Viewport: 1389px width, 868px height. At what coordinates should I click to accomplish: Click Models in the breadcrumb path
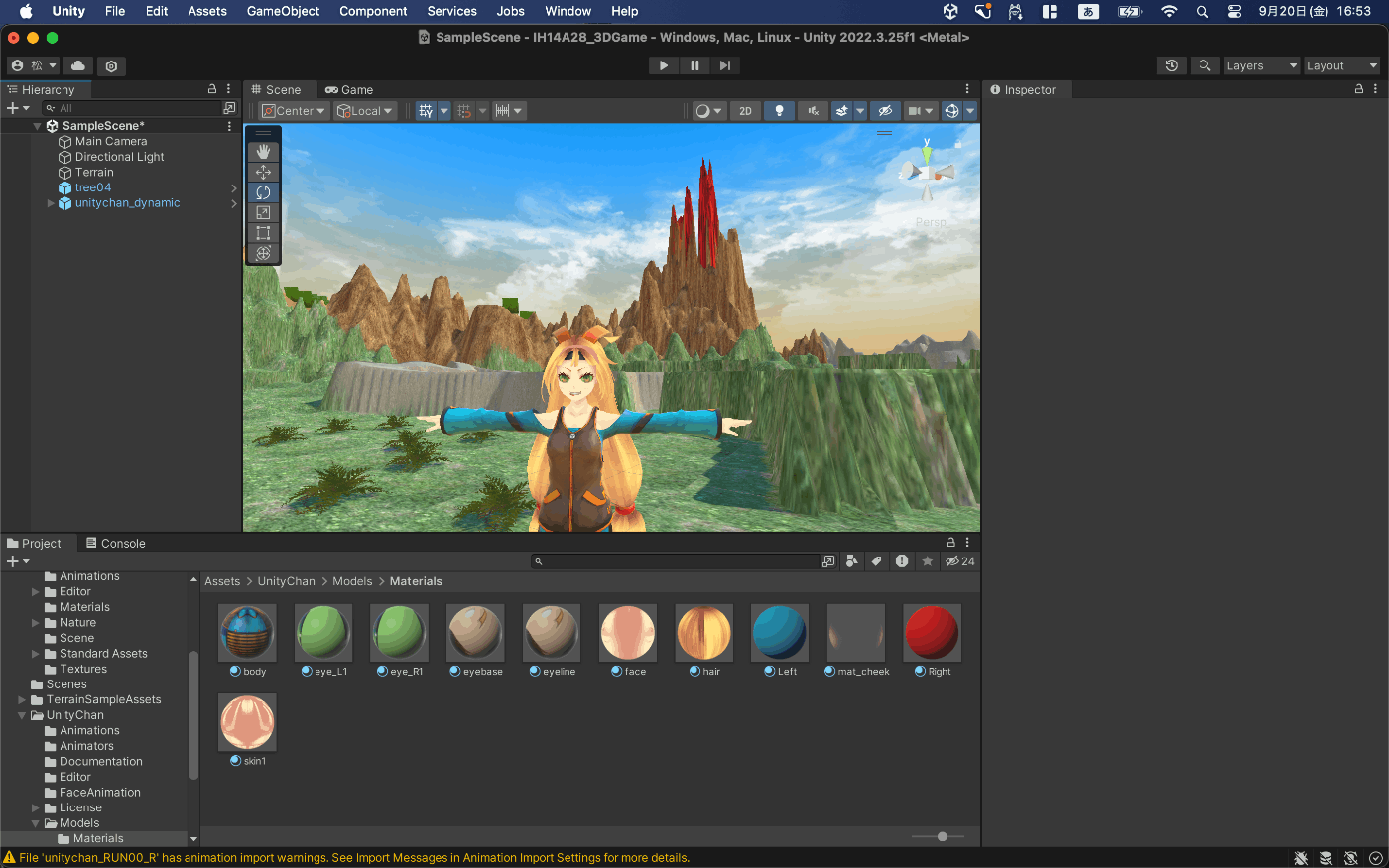coord(352,581)
